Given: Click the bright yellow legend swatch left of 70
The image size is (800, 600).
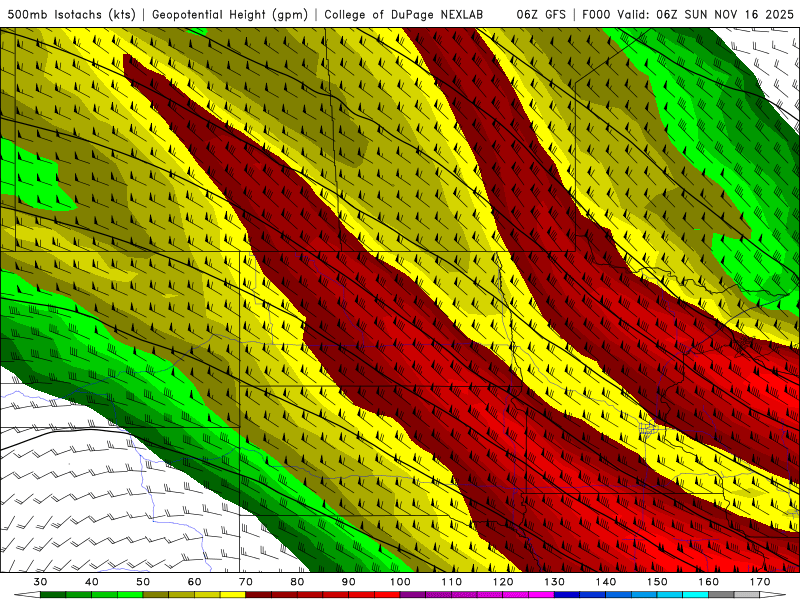Looking at the screenshot, I should pyautogui.click(x=233, y=596).
